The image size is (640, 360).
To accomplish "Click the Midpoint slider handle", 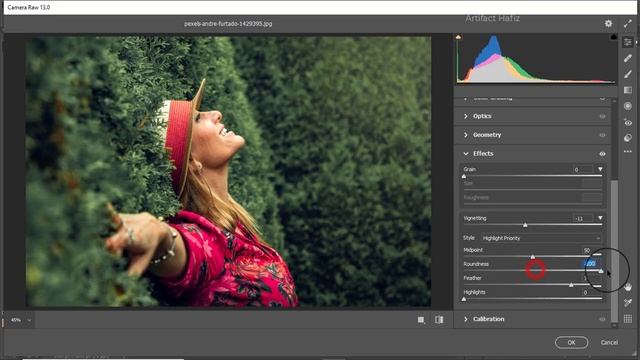I will (x=533, y=257).
